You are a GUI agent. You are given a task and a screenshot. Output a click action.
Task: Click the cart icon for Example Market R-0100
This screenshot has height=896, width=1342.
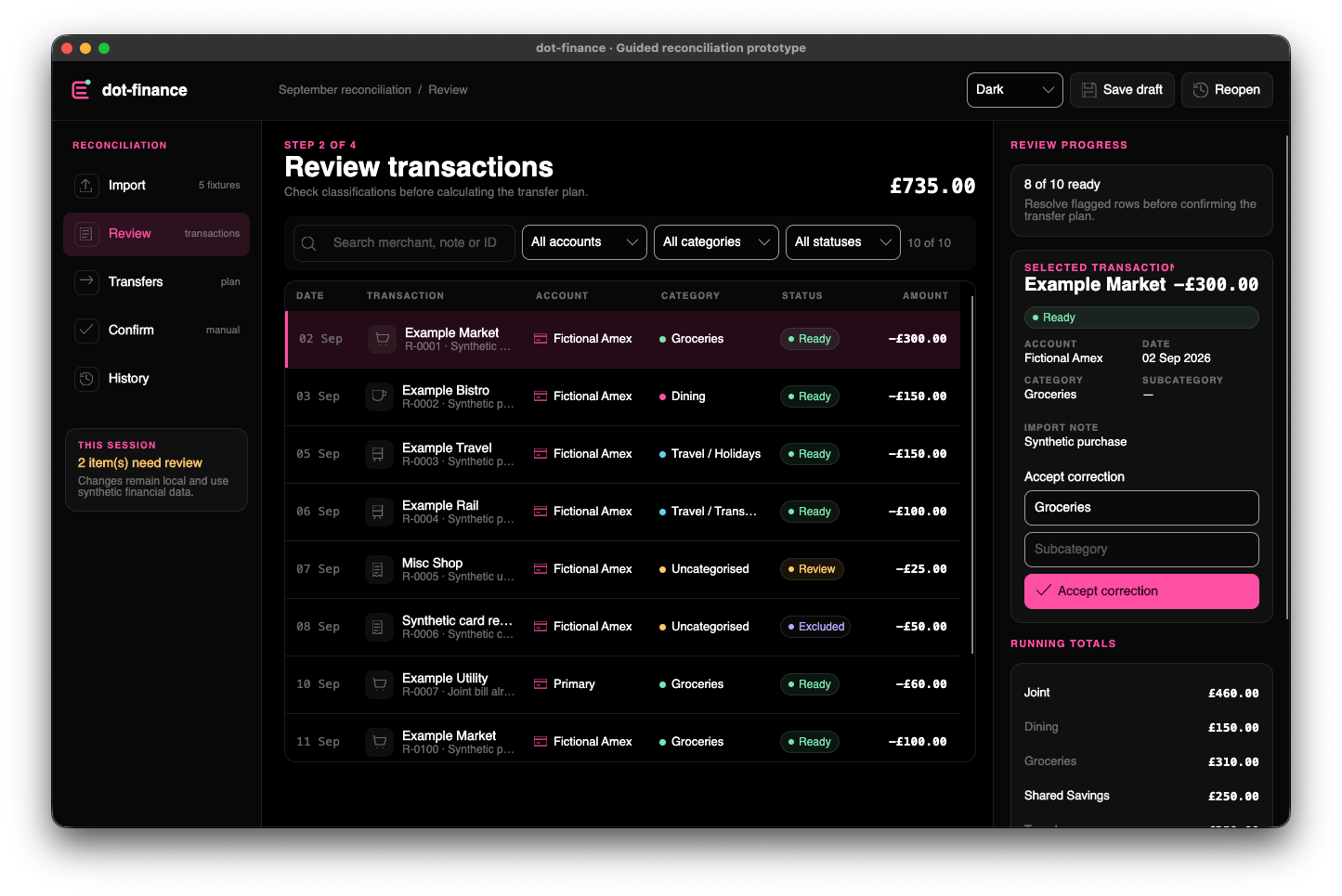click(x=379, y=742)
